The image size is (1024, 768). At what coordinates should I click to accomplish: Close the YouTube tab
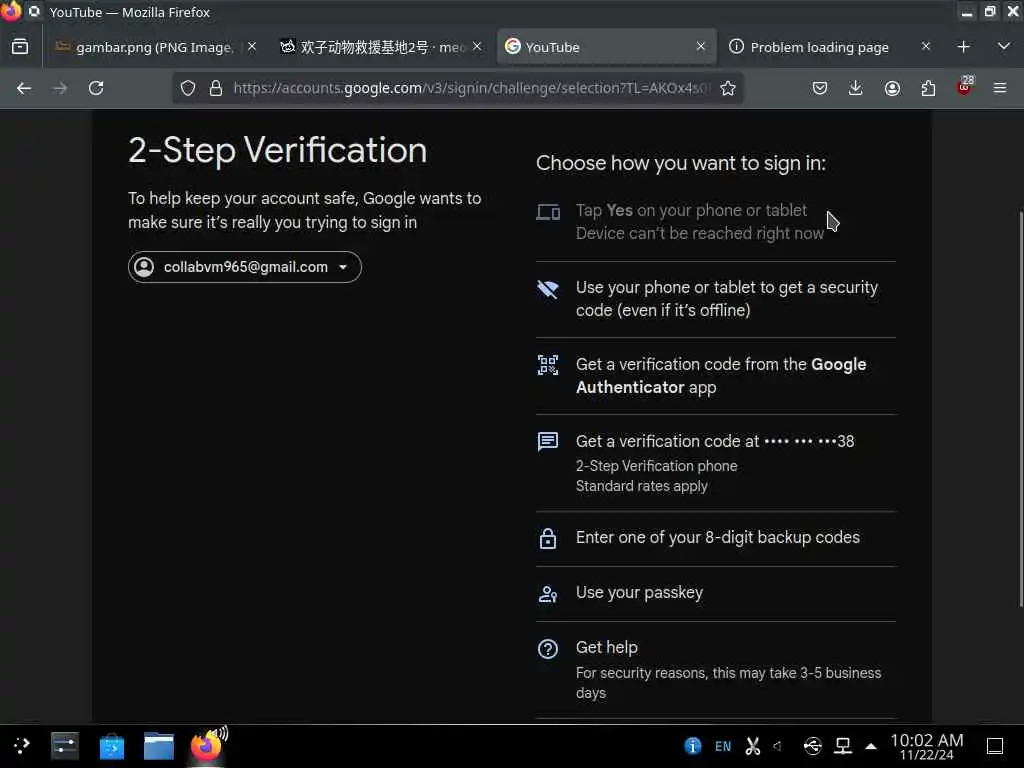pos(700,46)
